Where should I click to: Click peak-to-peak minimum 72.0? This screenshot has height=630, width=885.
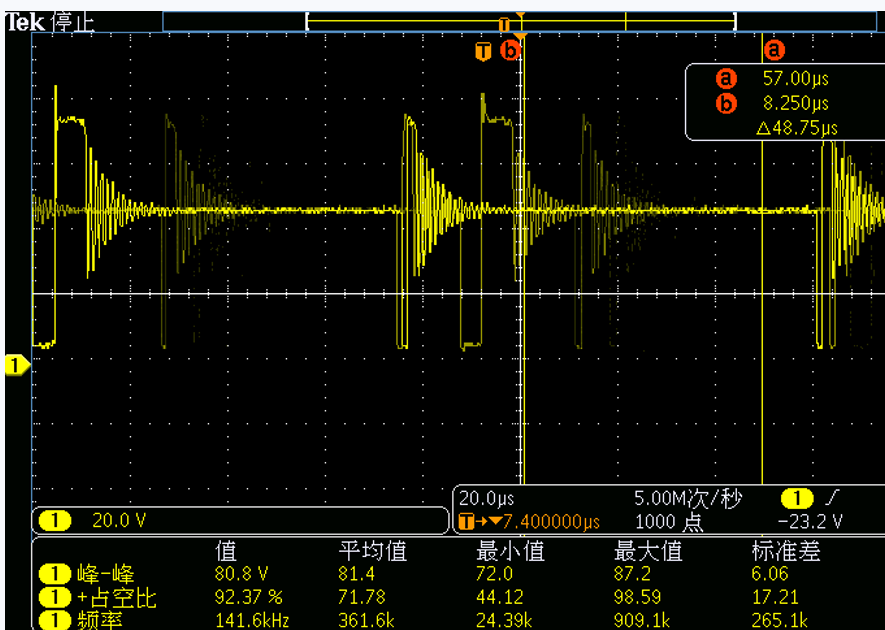pyautogui.click(x=494, y=575)
